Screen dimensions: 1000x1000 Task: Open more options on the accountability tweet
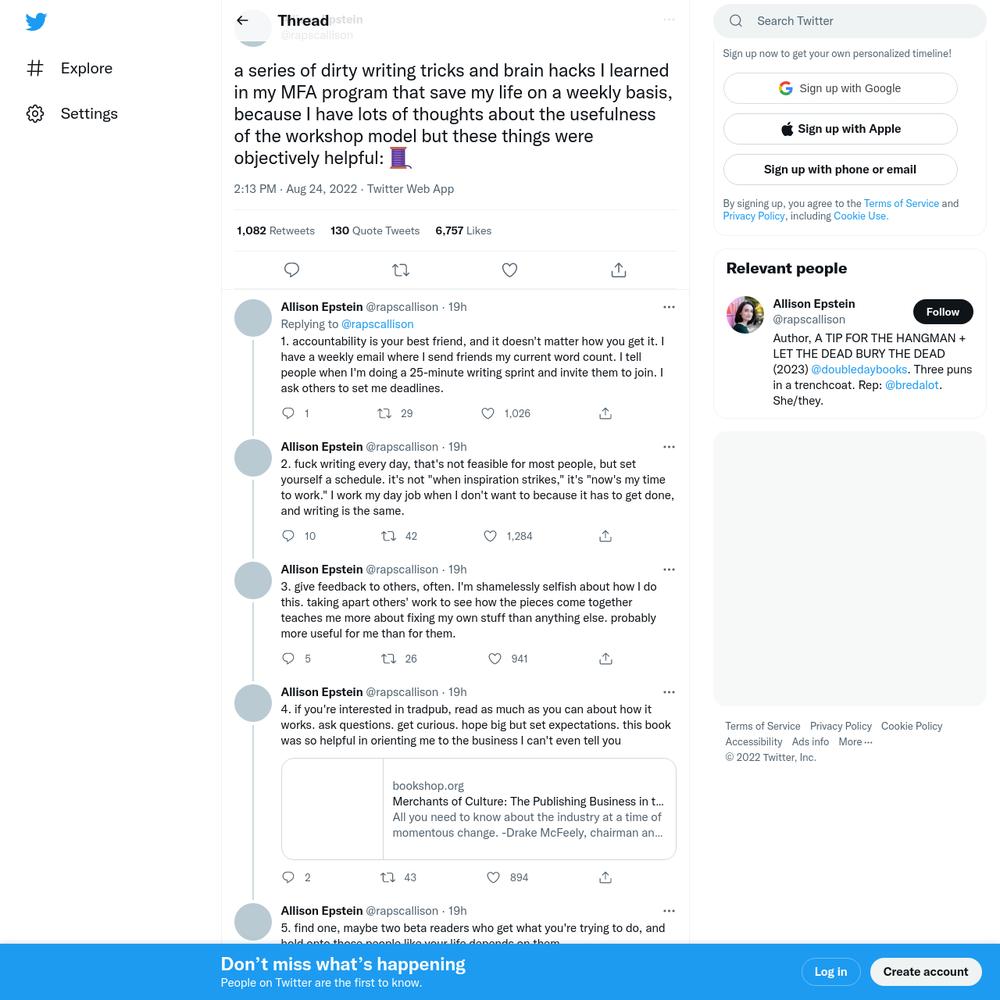(669, 307)
